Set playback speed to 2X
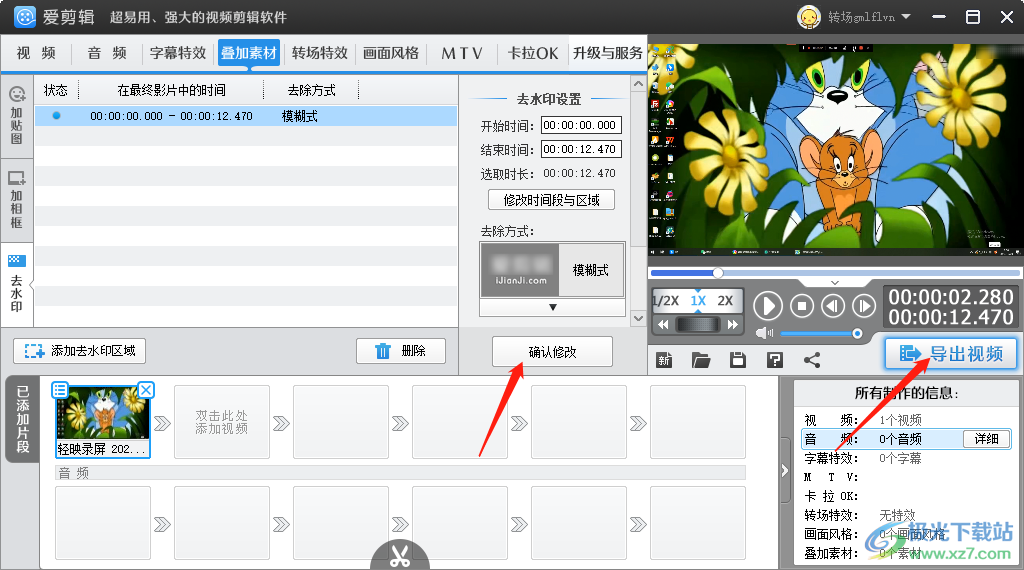This screenshot has height=570, width=1024. pos(725,301)
